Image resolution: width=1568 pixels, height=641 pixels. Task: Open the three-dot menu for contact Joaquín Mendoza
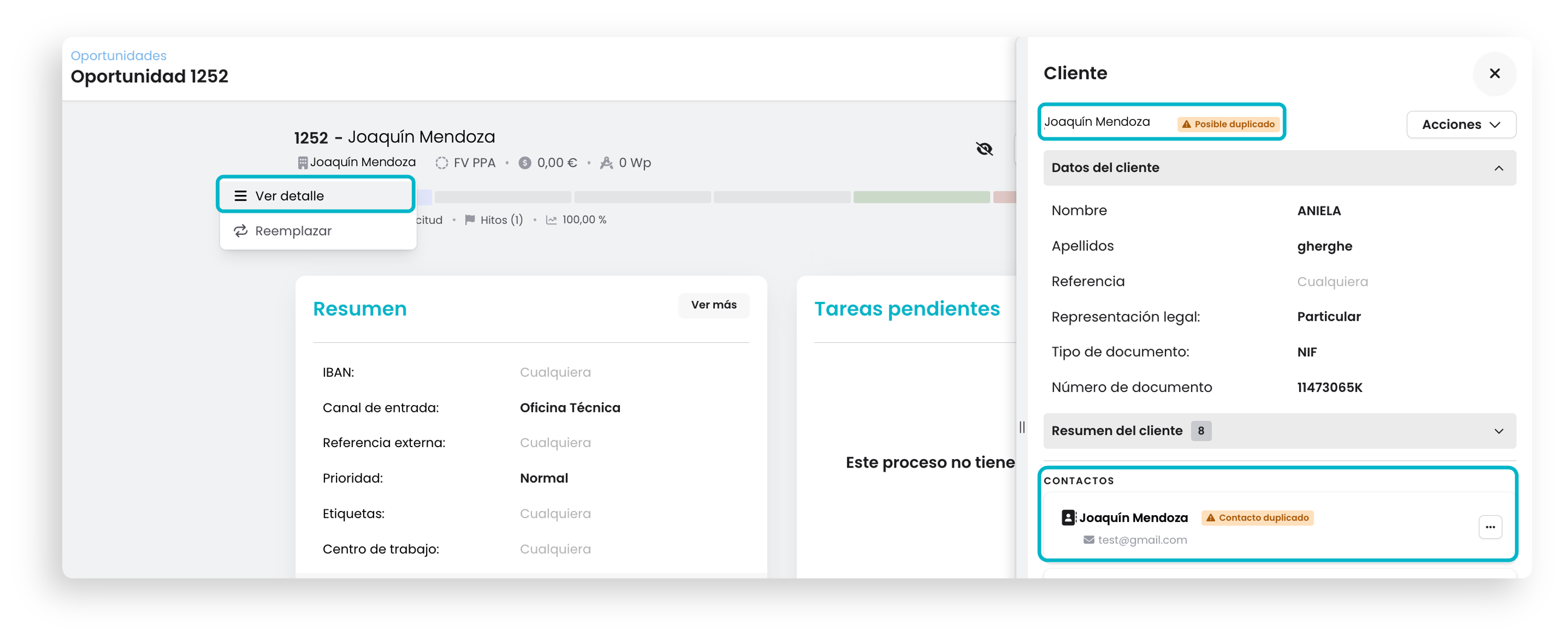(1489, 527)
